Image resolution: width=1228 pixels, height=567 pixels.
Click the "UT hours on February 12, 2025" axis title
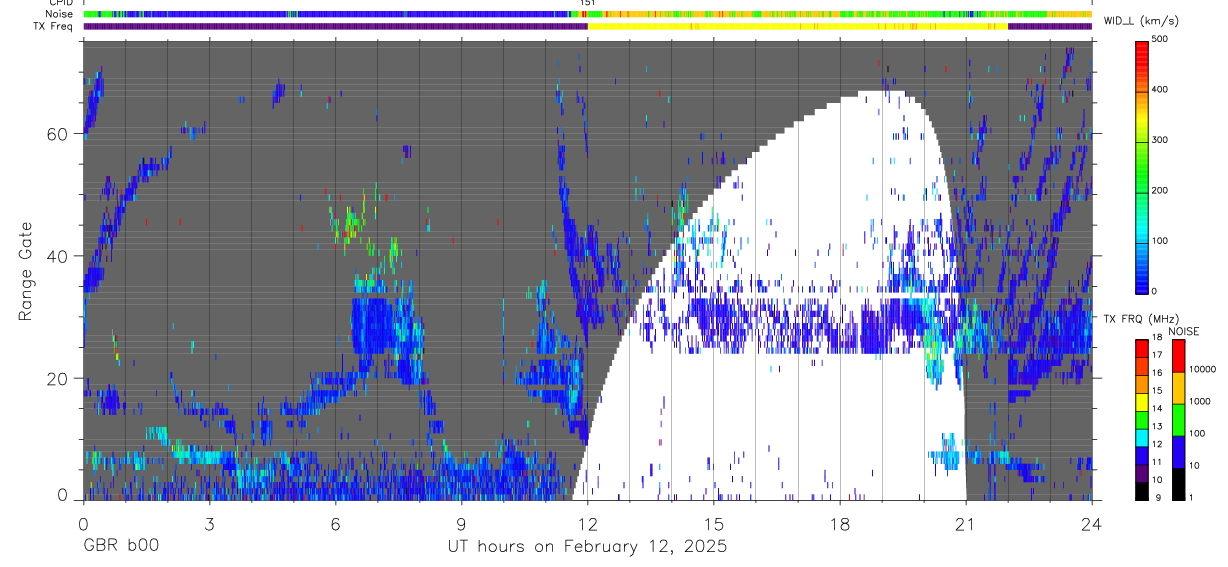coord(586,547)
